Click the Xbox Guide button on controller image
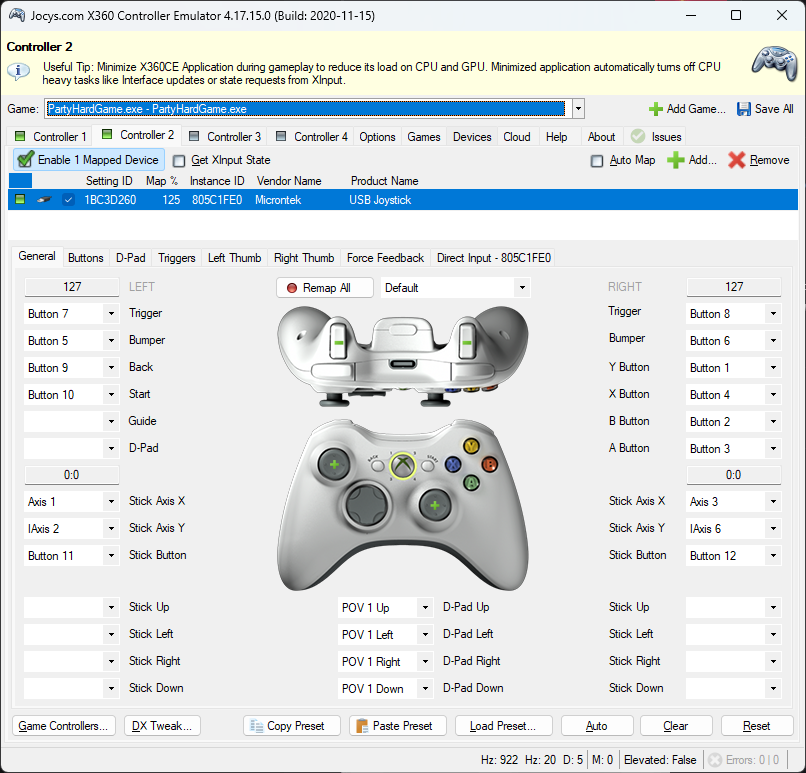 (x=403, y=466)
